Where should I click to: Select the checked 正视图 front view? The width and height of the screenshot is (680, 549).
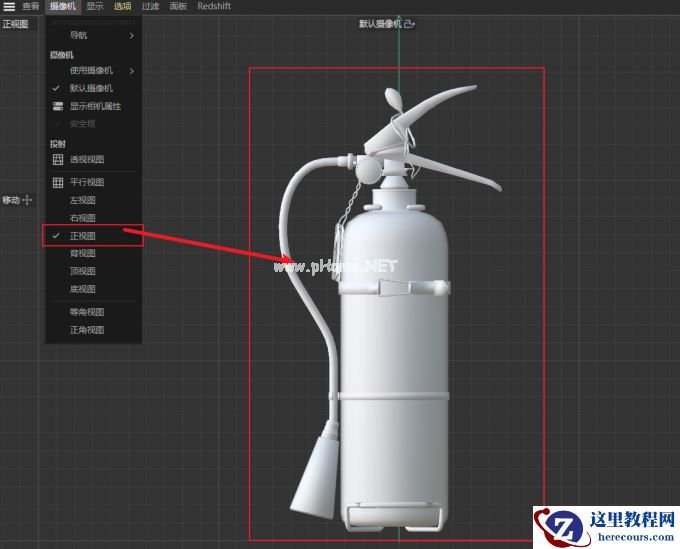(83, 236)
